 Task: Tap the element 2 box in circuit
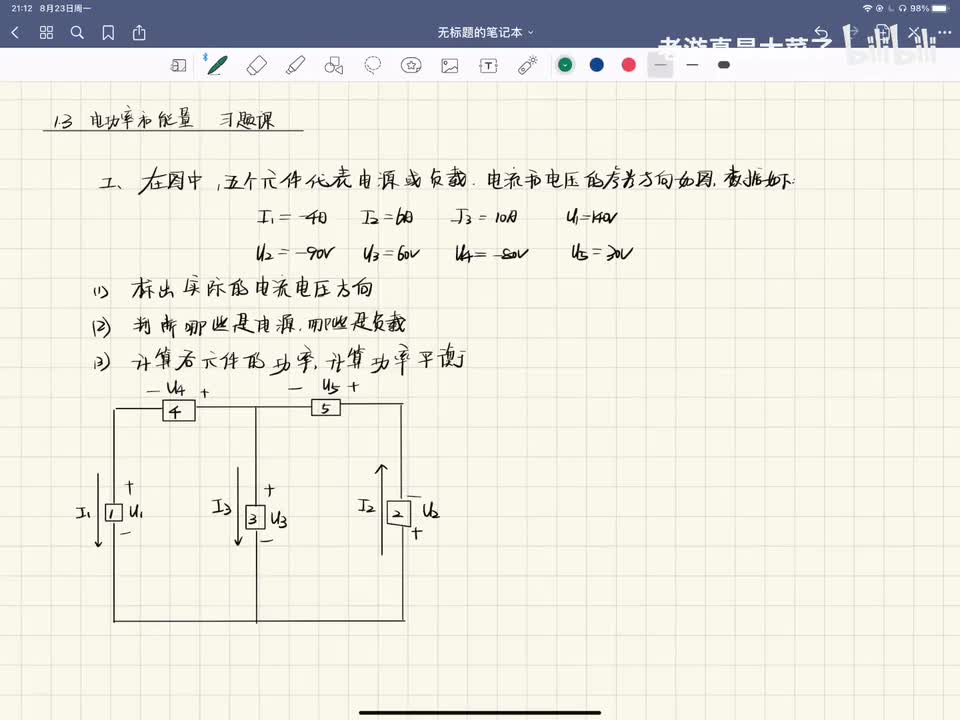click(398, 513)
